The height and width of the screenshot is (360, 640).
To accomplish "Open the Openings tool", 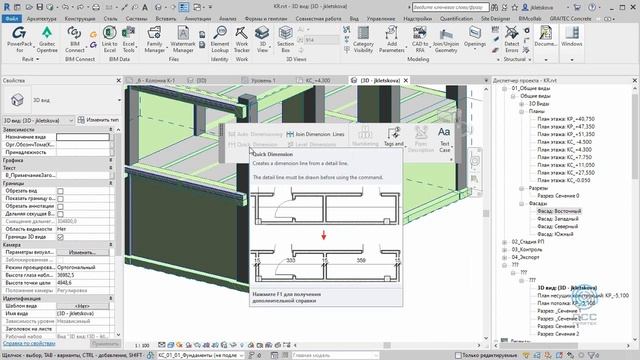I will (475, 37).
